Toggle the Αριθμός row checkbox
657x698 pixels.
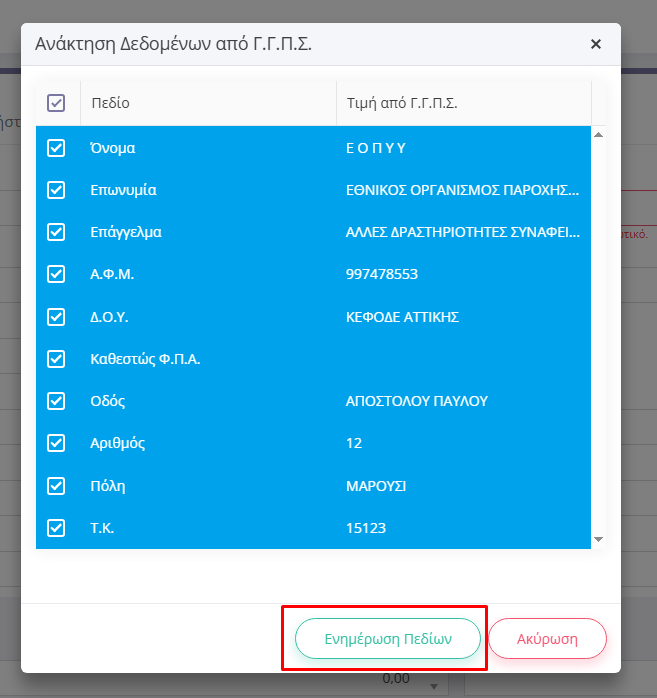(x=57, y=443)
